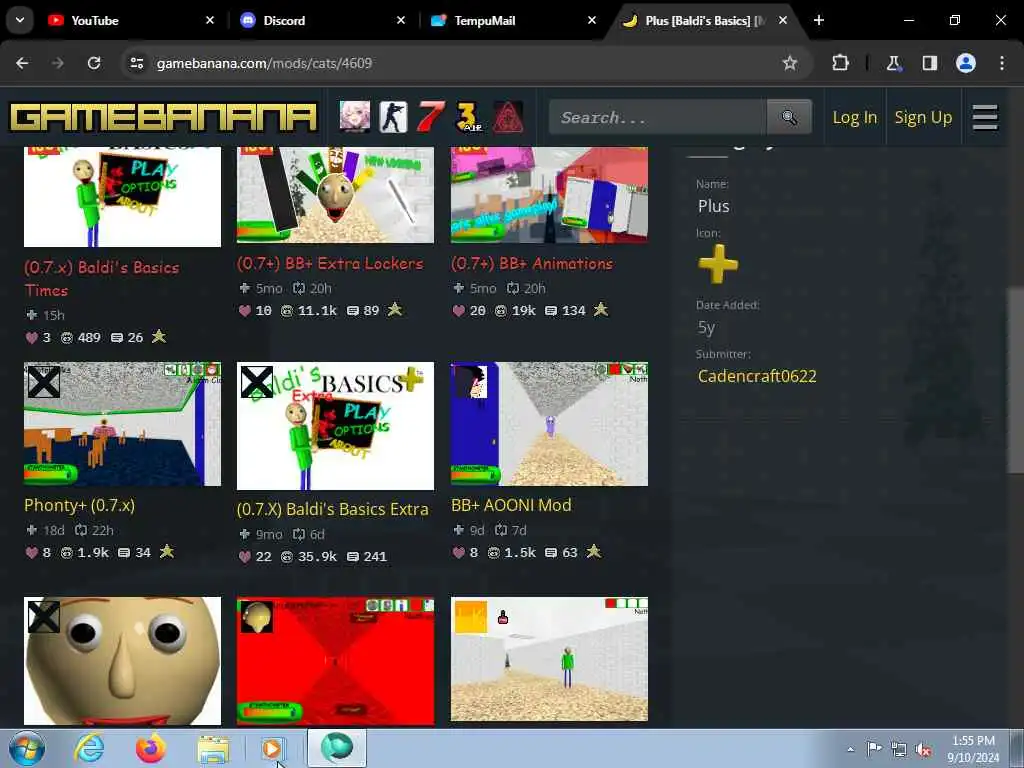Open the white hallway Baldi thumbnail

(x=549, y=659)
